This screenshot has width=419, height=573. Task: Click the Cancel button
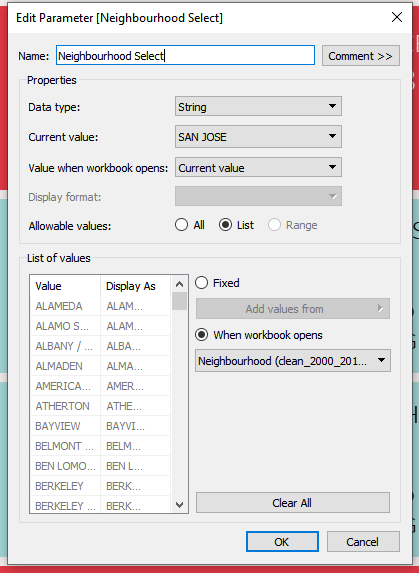(363, 542)
